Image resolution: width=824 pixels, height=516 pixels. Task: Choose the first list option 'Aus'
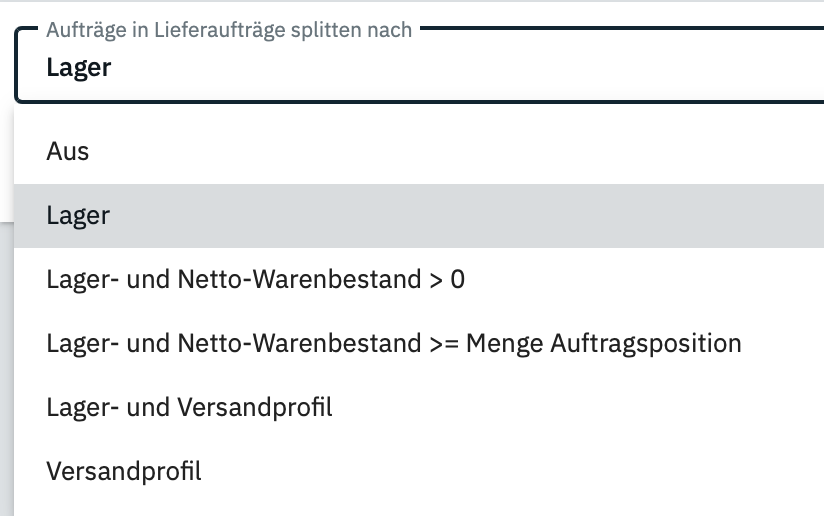coord(419,151)
